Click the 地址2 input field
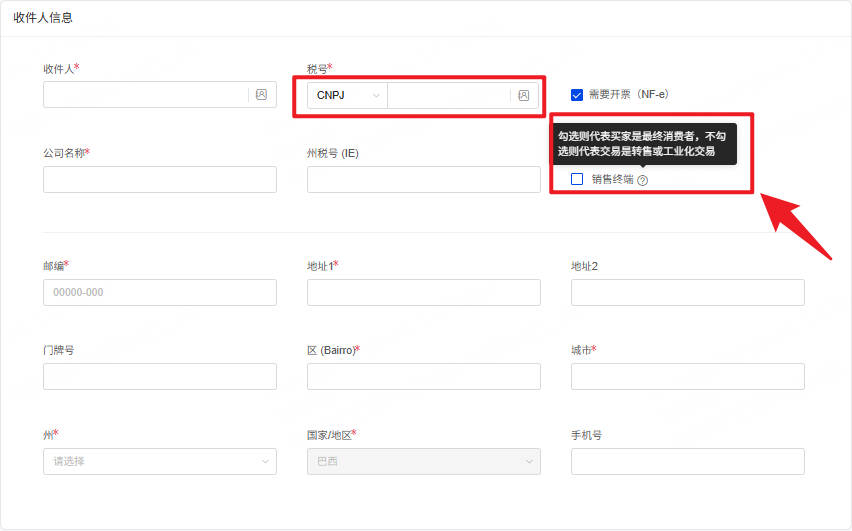The width and height of the screenshot is (852, 531). (688, 292)
